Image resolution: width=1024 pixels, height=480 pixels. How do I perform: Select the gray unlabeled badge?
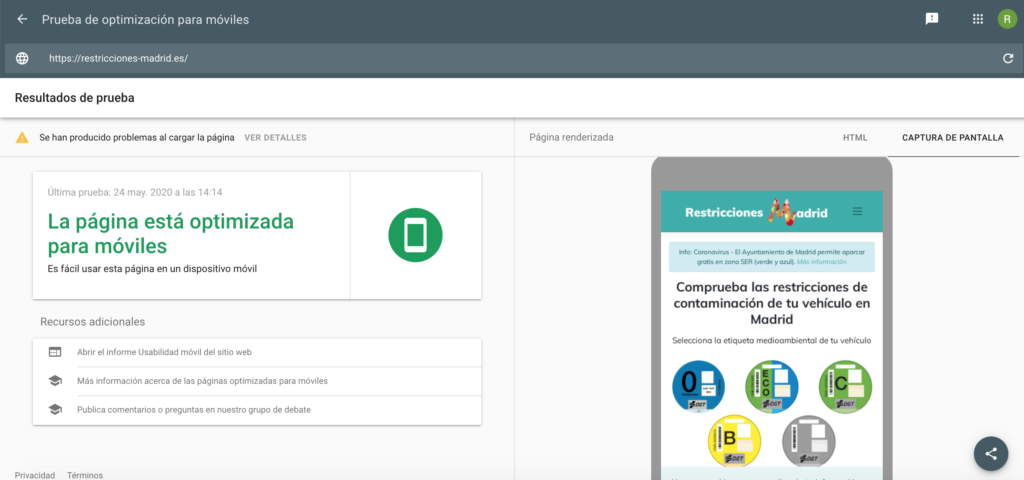(808, 441)
